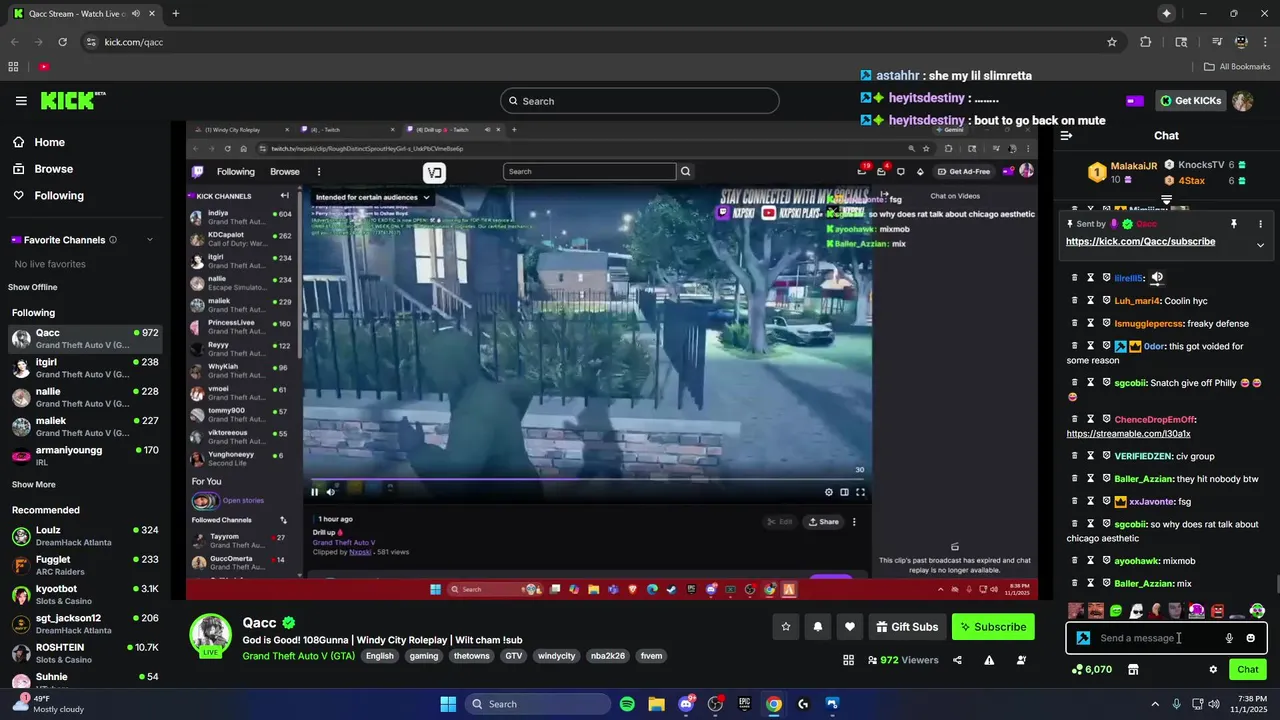Collapse the chat panel with arrow icon

click(x=1067, y=136)
